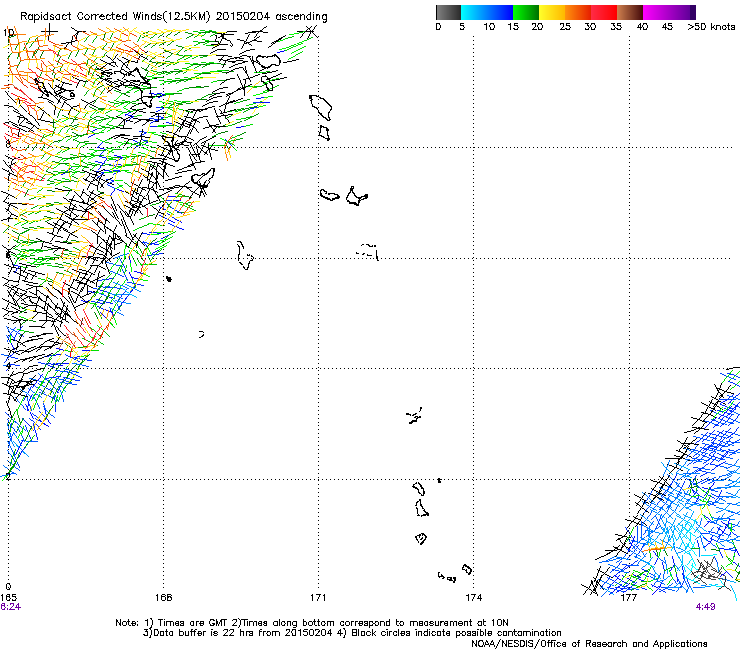Select the orange 25-30 knots legend segment
Screen dimensions: 740x650
[x=578, y=12]
